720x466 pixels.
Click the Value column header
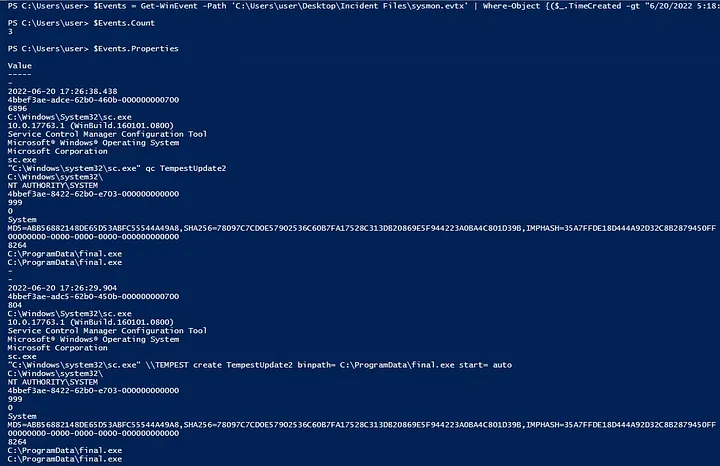(19, 66)
